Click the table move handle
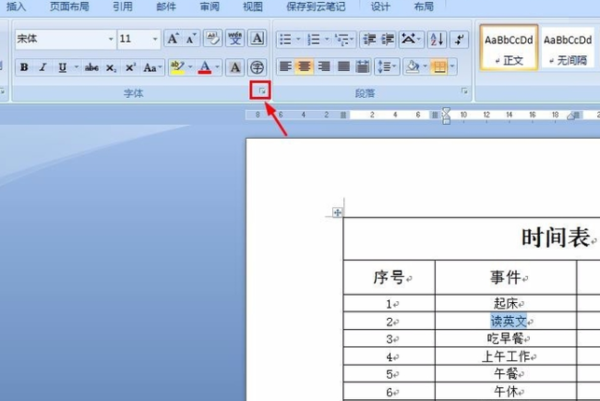This screenshot has height=401, width=600. (x=337, y=212)
